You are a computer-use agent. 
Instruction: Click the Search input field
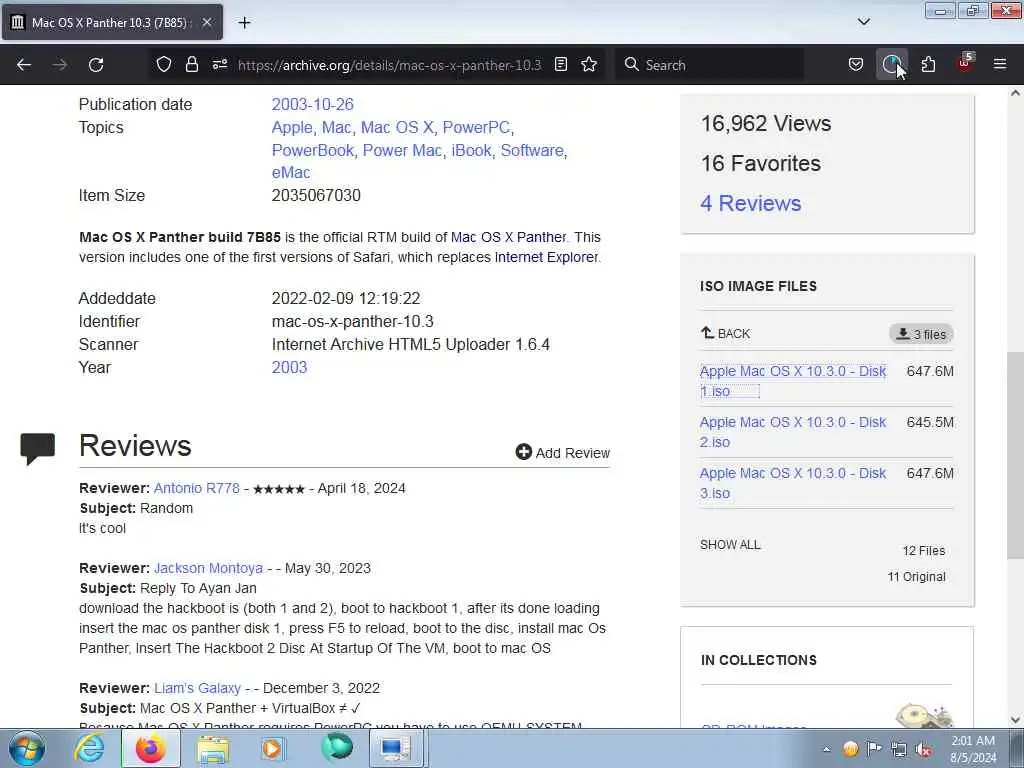pyautogui.click(x=710, y=65)
